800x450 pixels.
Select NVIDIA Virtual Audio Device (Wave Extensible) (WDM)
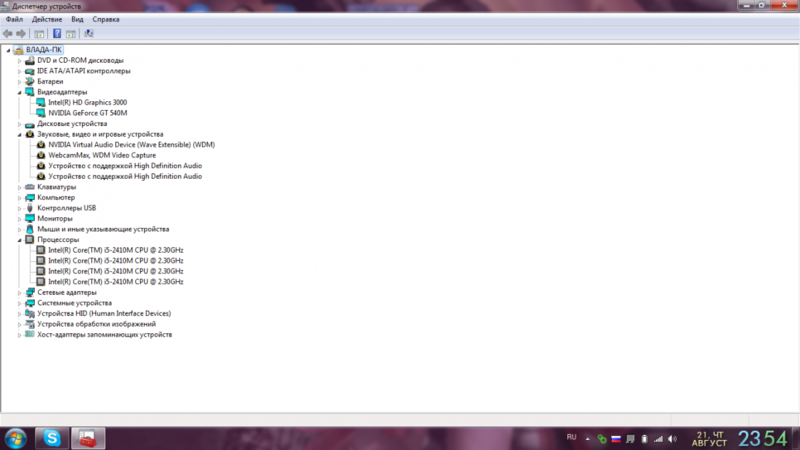(131, 145)
